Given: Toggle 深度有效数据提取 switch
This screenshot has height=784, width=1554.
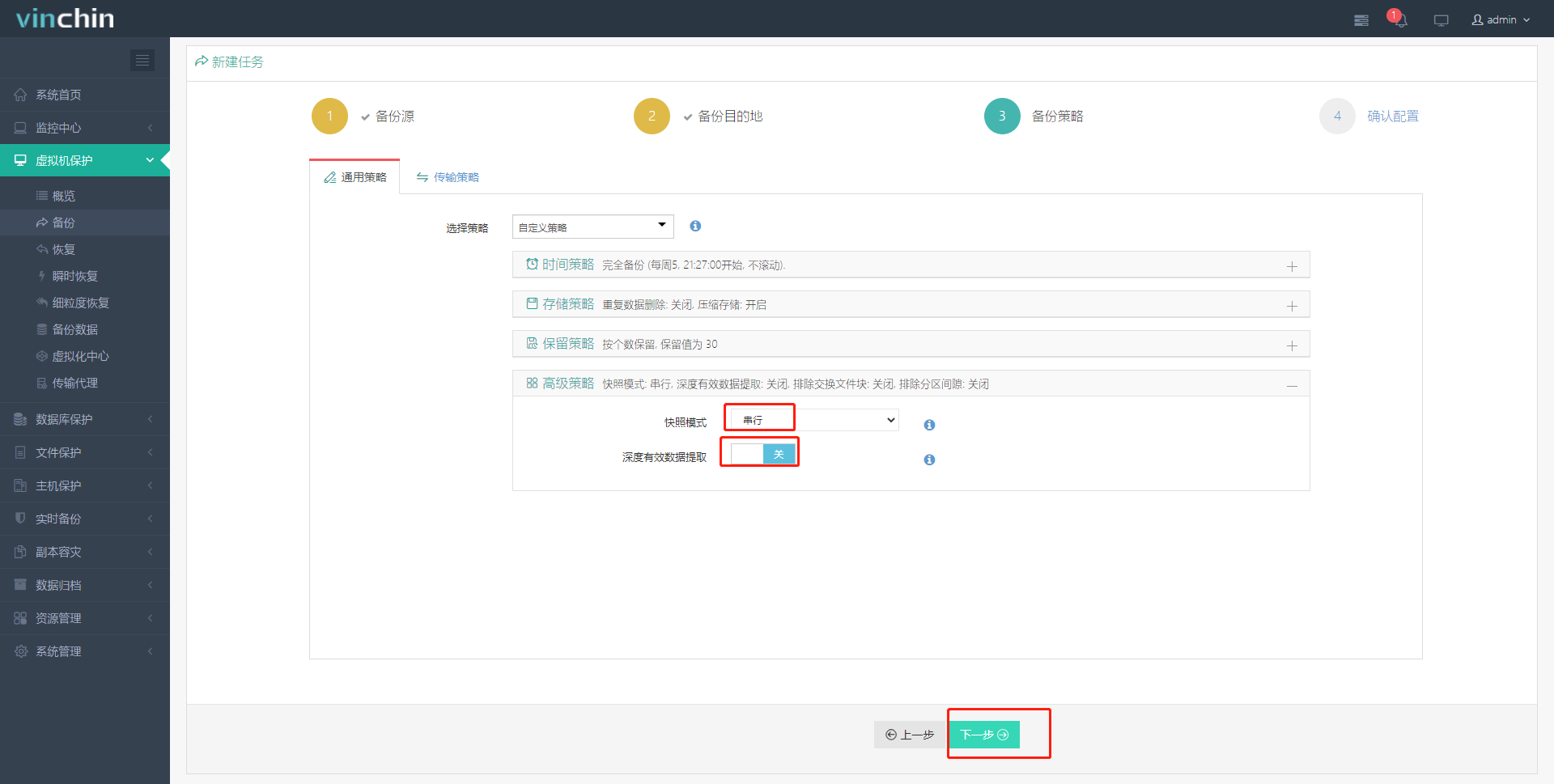Looking at the screenshot, I should click(x=762, y=454).
